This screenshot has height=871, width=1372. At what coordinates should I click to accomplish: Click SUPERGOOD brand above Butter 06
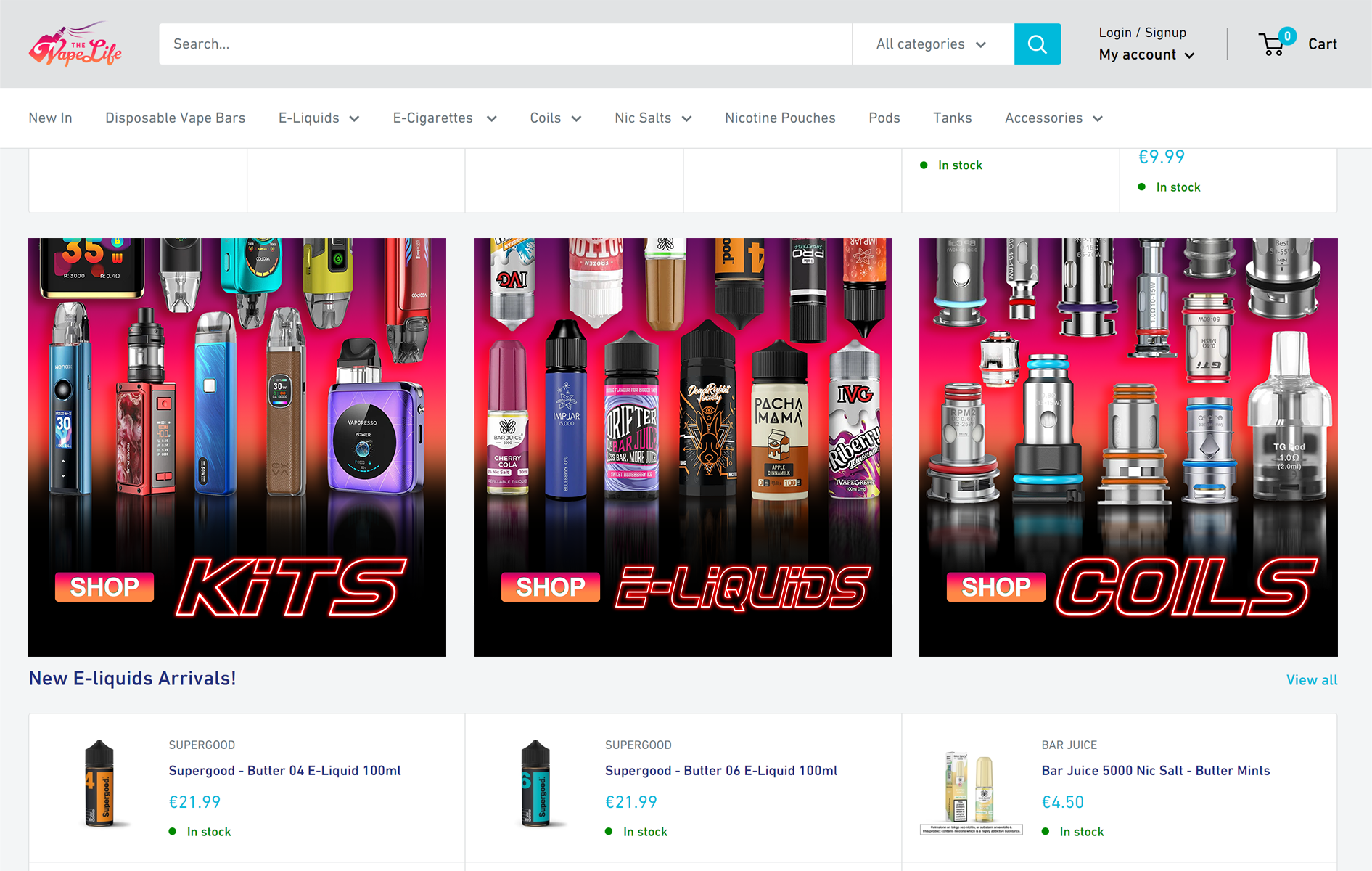click(638, 745)
